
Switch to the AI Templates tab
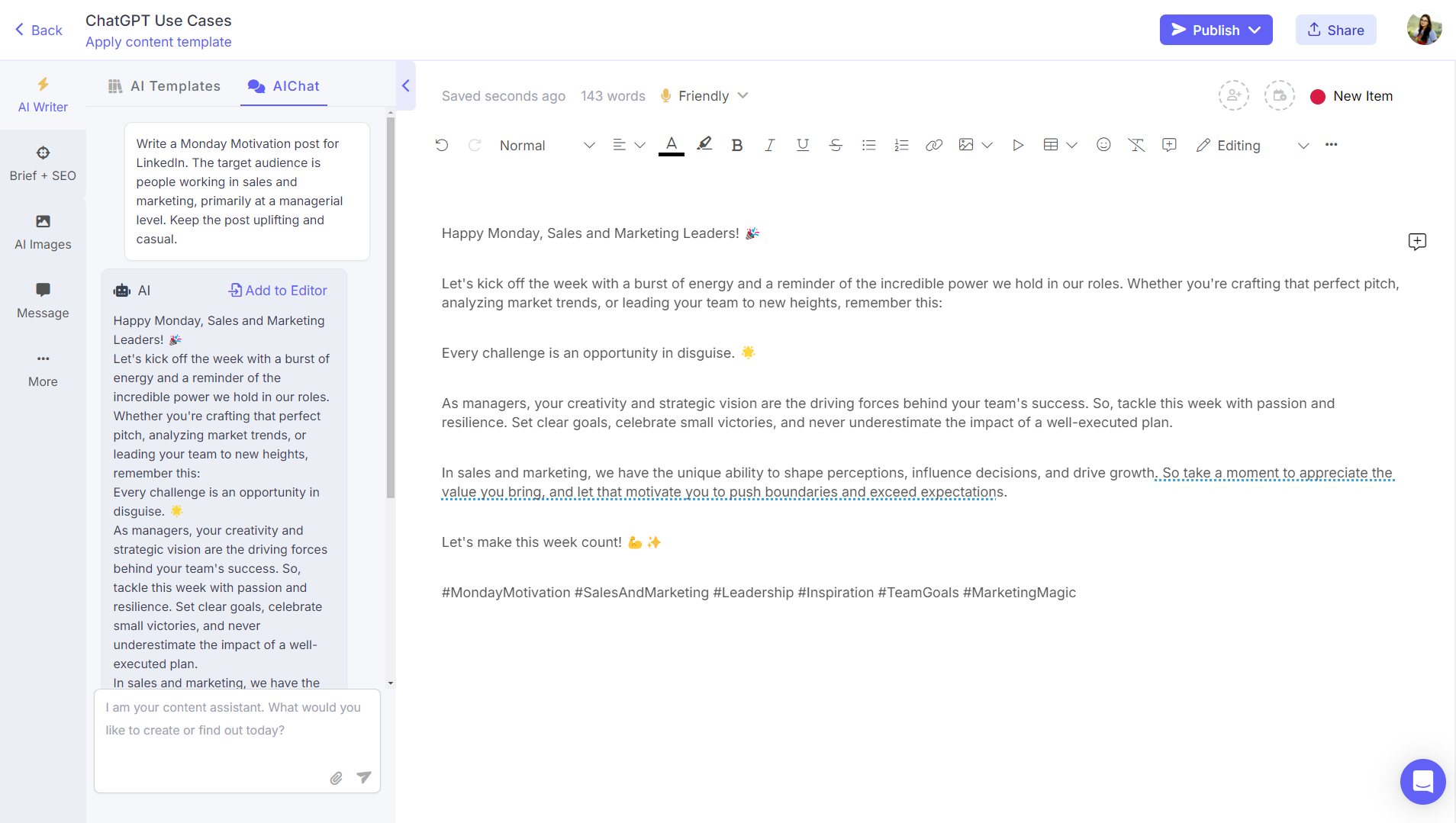tap(163, 85)
